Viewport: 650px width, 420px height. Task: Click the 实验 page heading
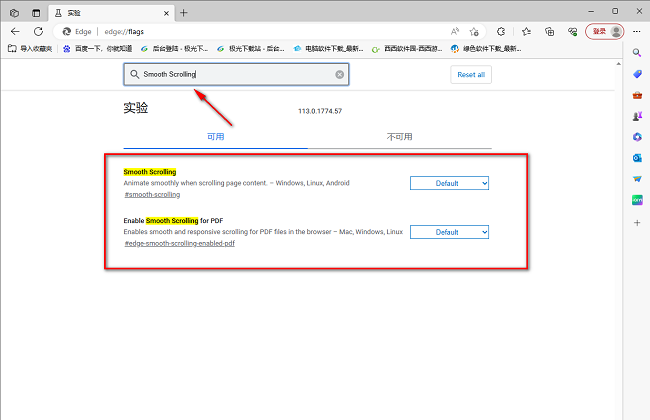136,108
